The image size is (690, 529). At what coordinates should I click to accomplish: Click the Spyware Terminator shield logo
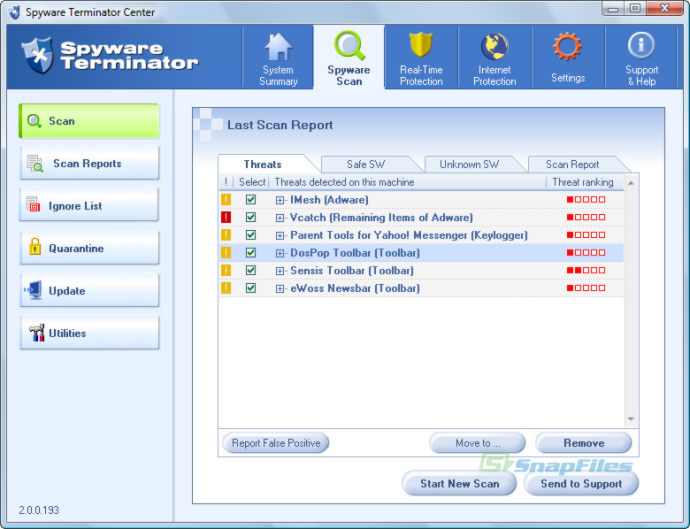[38, 55]
